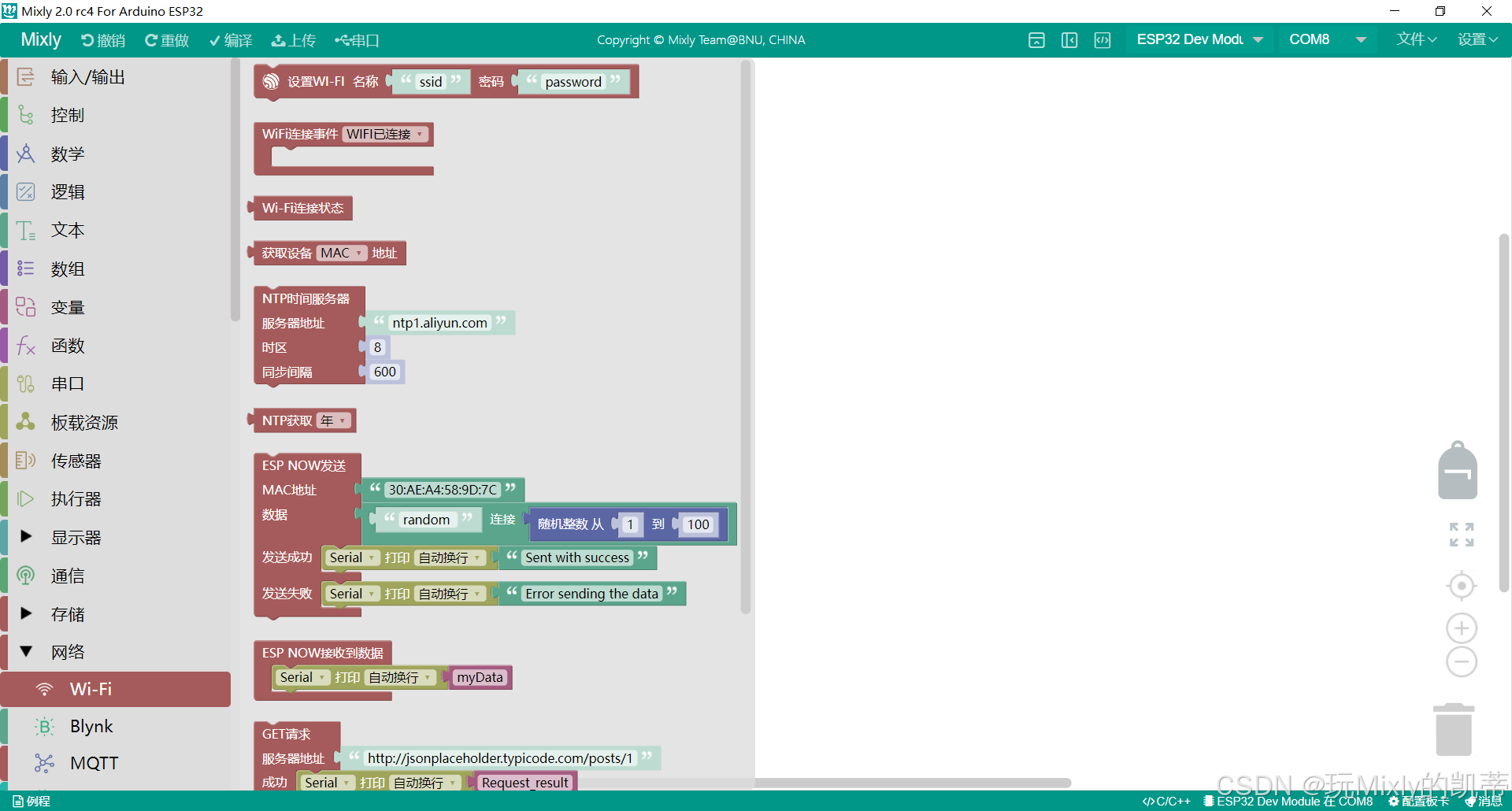This screenshot has width=1512, height=811.
Task: Click the 编译 compile icon
Action: [231, 39]
